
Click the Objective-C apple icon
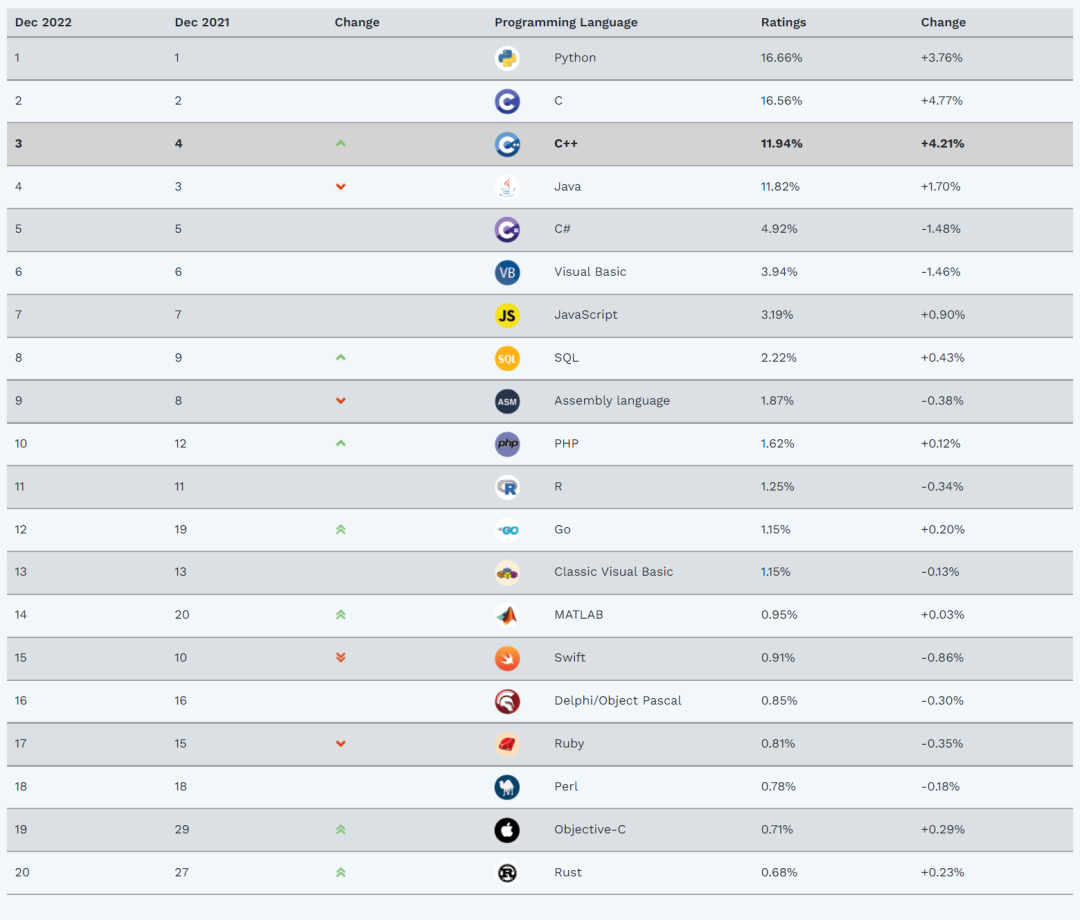coord(507,830)
